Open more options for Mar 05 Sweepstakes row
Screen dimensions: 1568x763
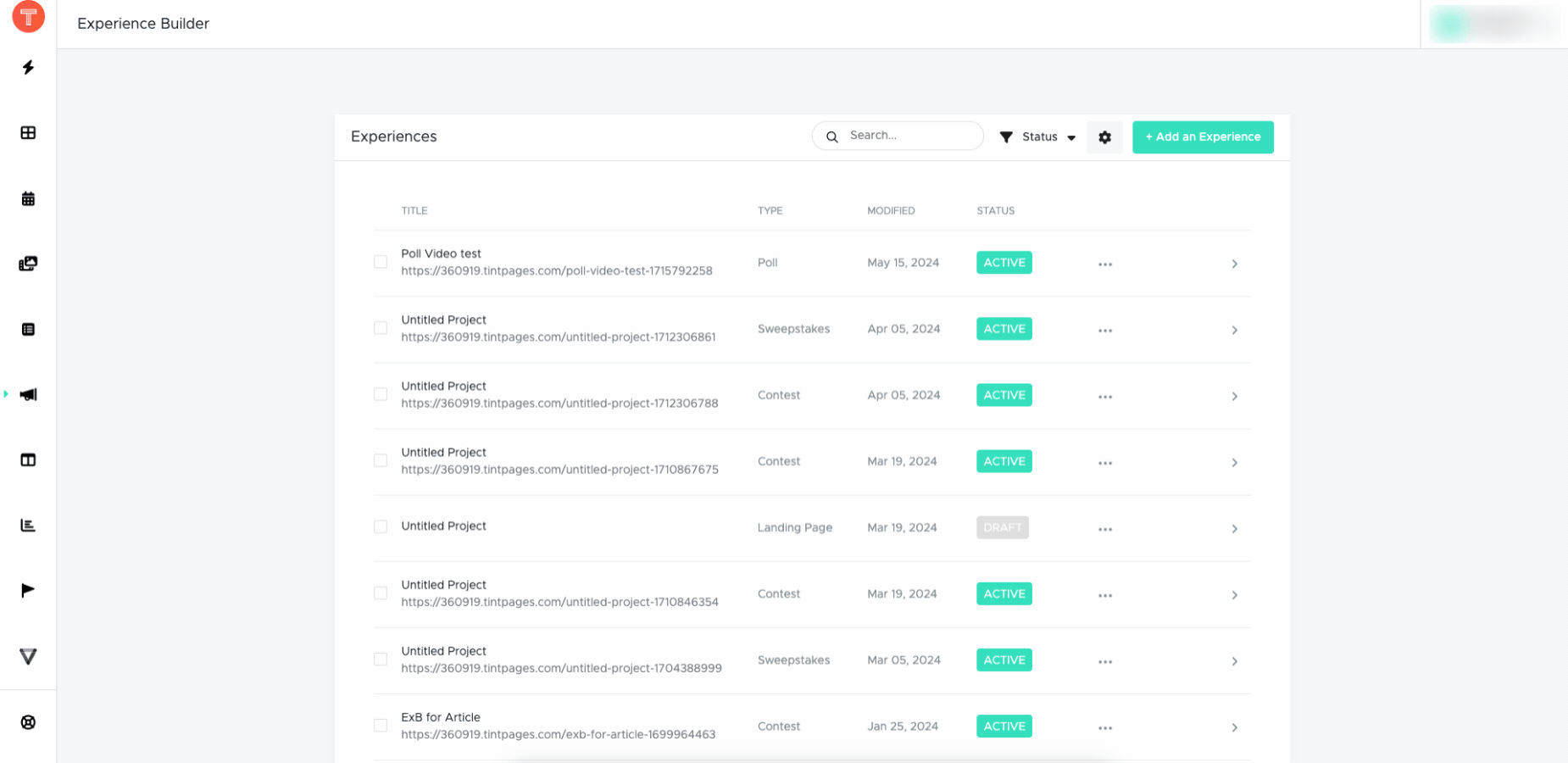1105,661
